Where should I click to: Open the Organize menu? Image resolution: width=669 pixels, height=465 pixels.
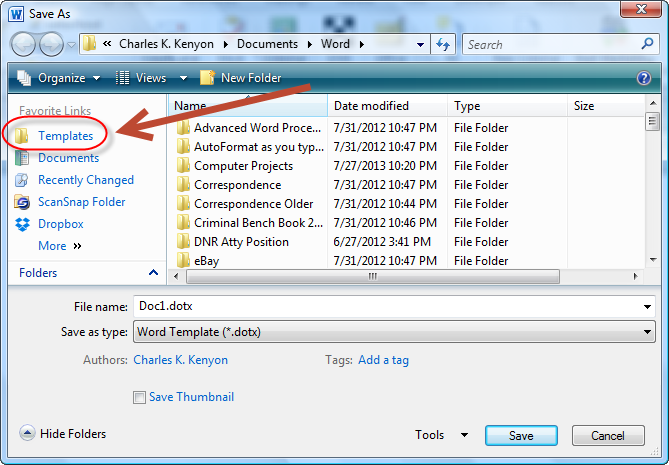(59, 78)
